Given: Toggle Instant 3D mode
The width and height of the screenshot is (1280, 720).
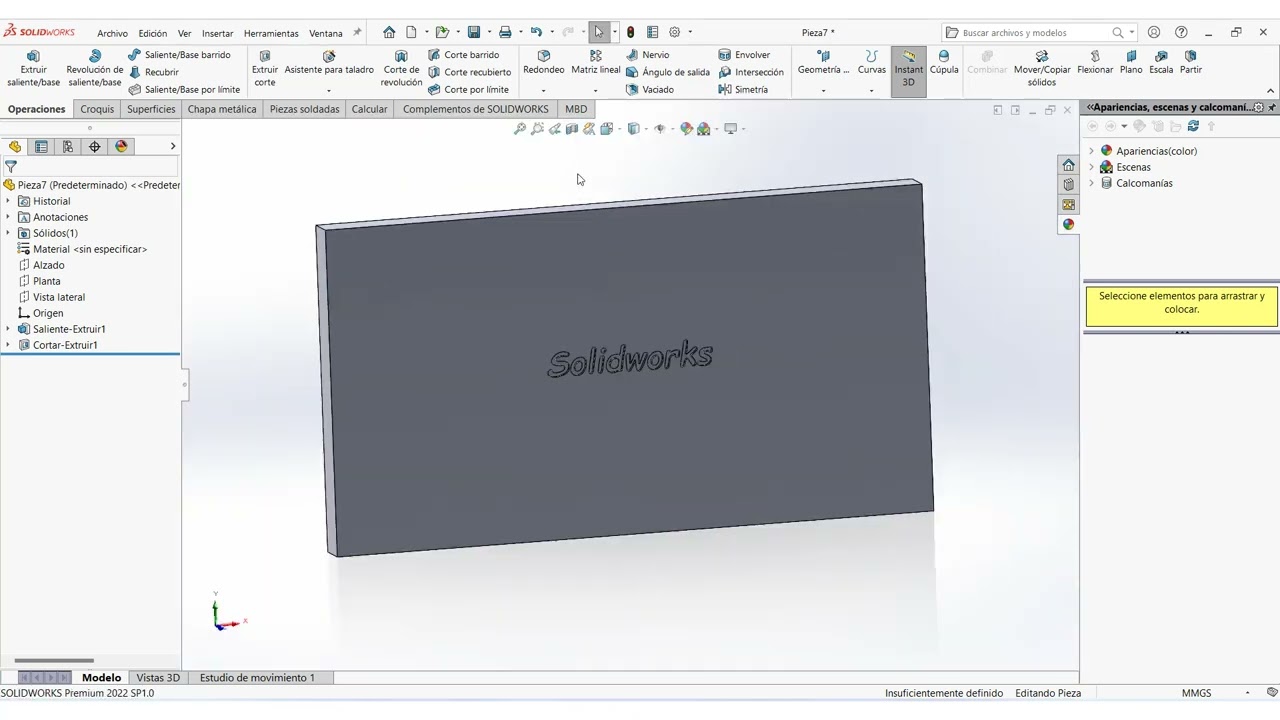Looking at the screenshot, I should [908, 69].
